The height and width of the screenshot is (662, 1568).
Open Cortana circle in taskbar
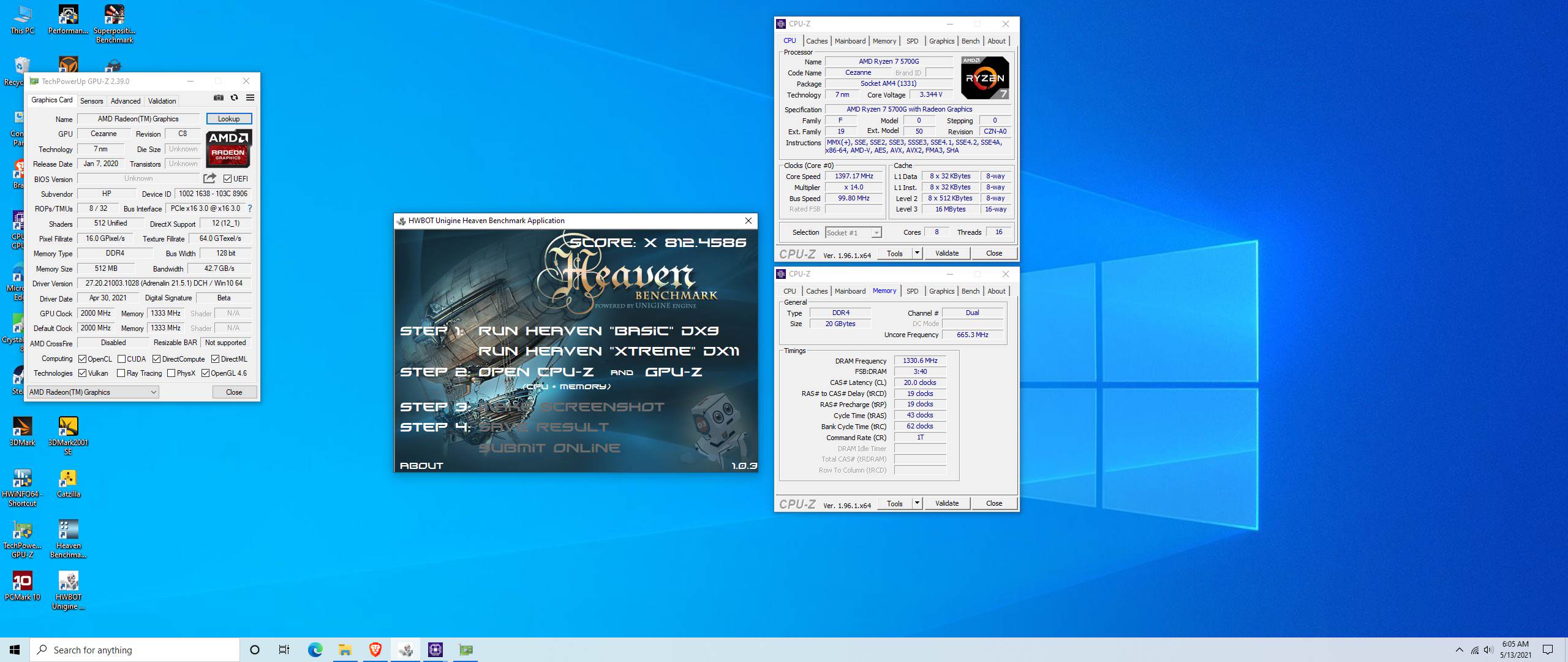tap(255, 650)
